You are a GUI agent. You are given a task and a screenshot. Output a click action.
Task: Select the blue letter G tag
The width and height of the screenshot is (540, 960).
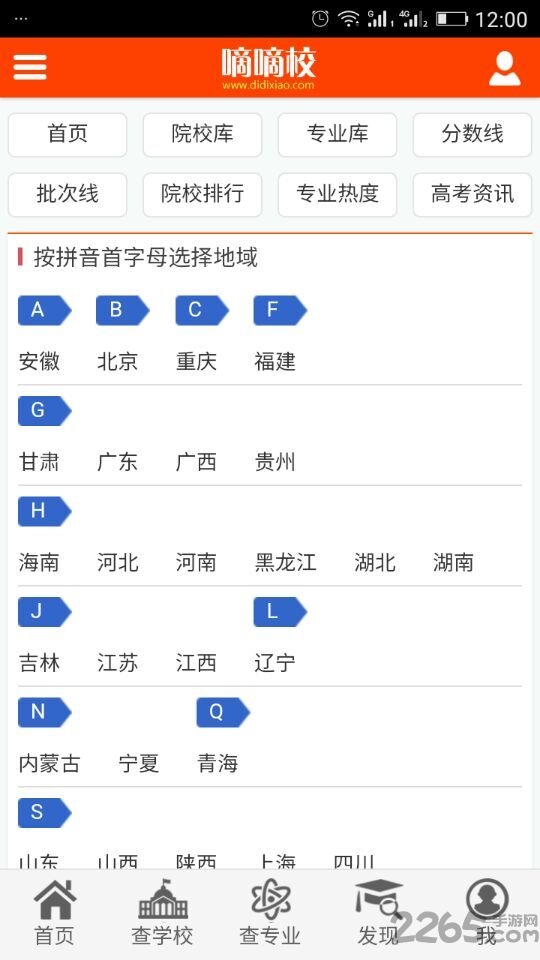[45, 411]
